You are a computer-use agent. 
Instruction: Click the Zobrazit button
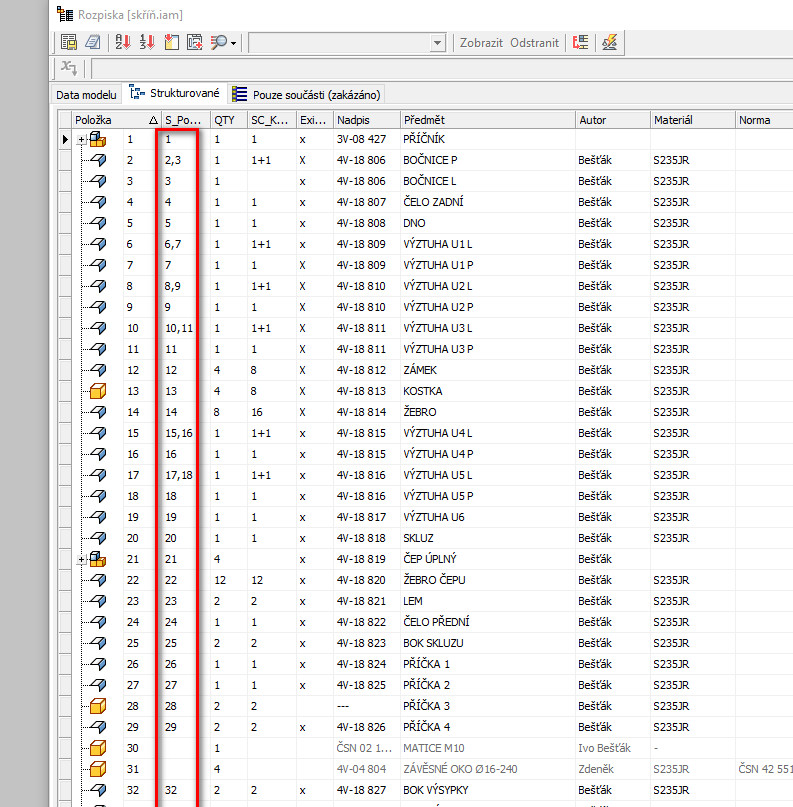(x=481, y=43)
